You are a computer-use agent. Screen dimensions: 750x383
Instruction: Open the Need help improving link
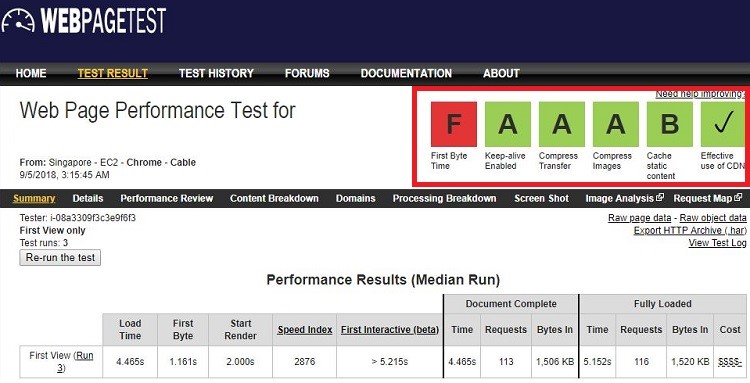tap(700, 94)
